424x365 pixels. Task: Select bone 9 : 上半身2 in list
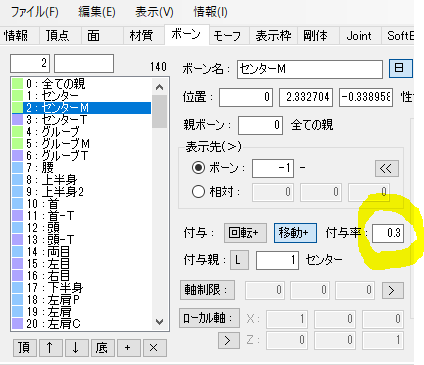(81, 192)
